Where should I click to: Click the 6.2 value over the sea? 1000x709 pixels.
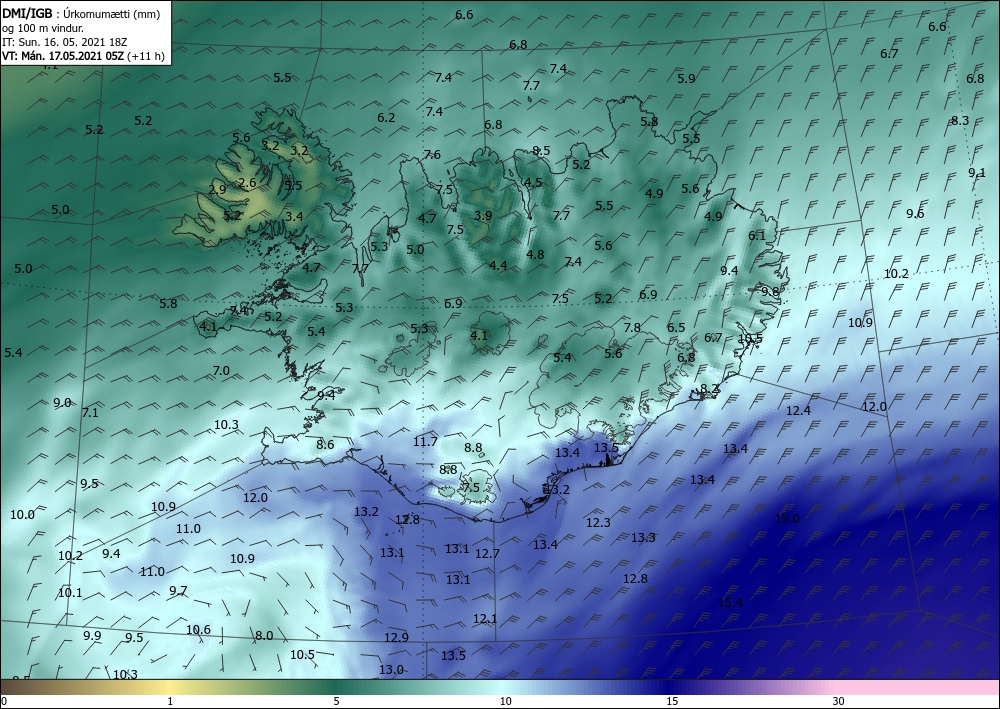coord(386,118)
